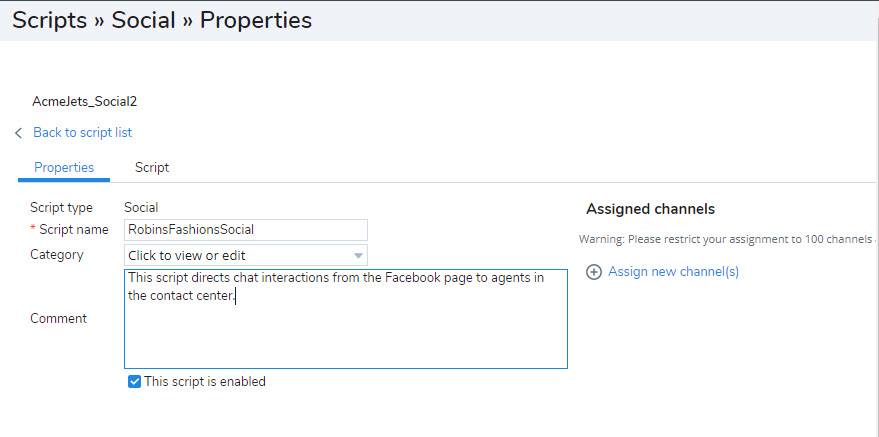
Task: Click the Script type value Social
Action: click(x=141, y=208)
